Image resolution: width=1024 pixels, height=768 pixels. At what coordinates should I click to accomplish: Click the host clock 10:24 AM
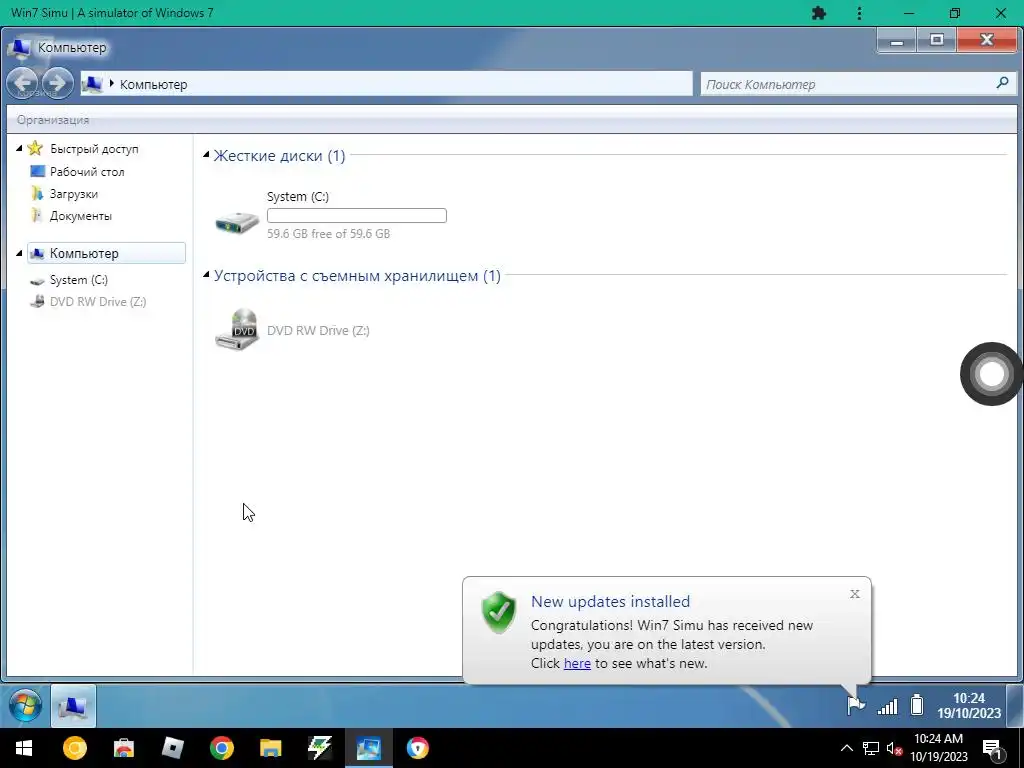coord(938,748)
